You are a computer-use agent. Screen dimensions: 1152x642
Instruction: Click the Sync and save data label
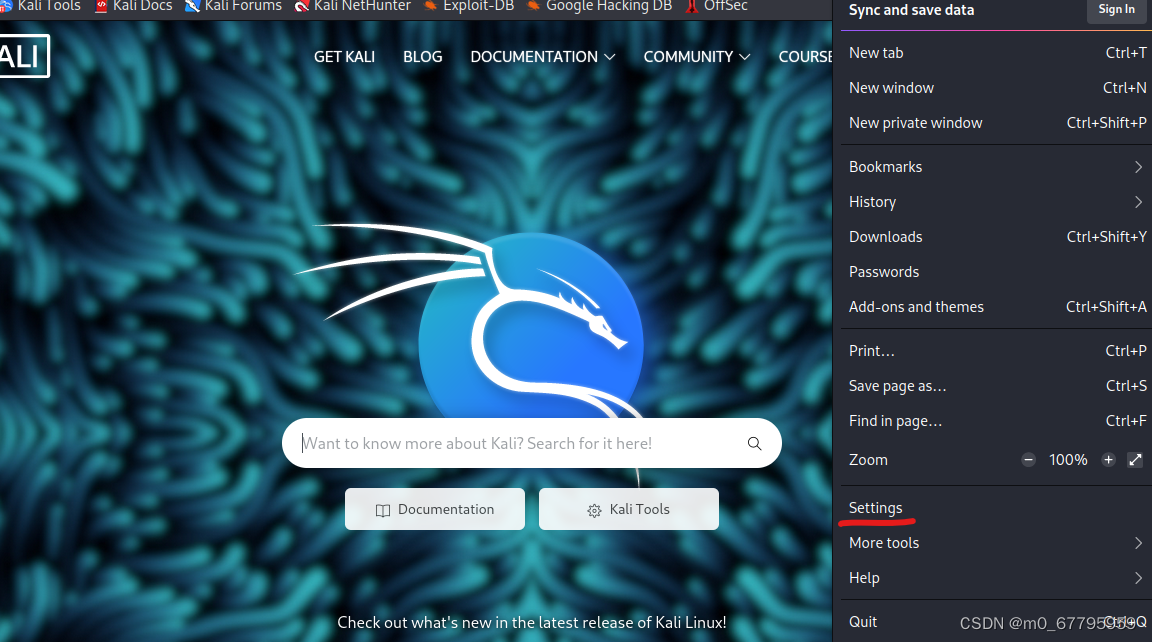[911, 10]
